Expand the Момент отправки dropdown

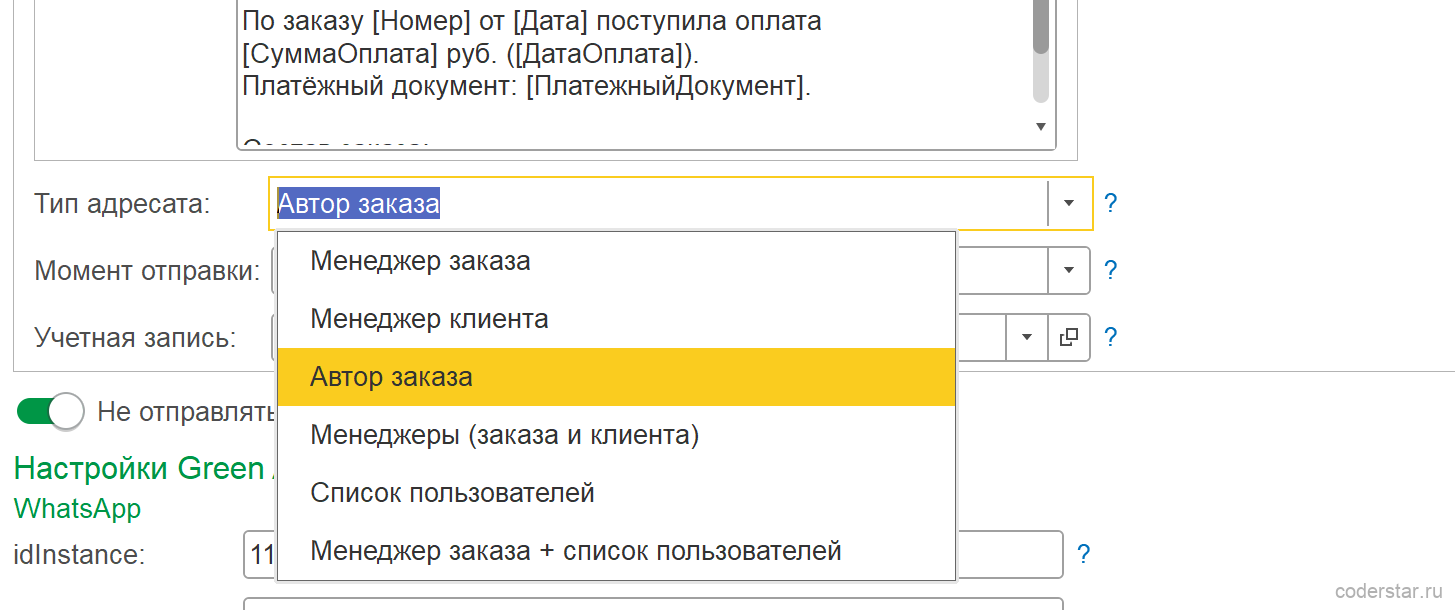(x=1069, y=270)
